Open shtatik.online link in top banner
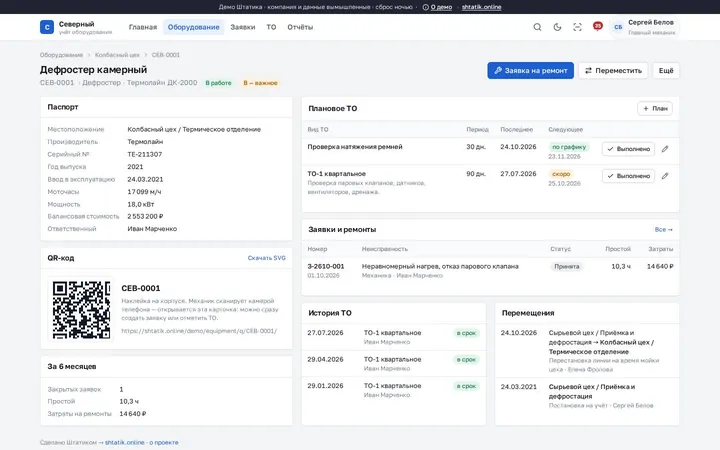This screenshot has width=720, height=450. pos(481,7)
